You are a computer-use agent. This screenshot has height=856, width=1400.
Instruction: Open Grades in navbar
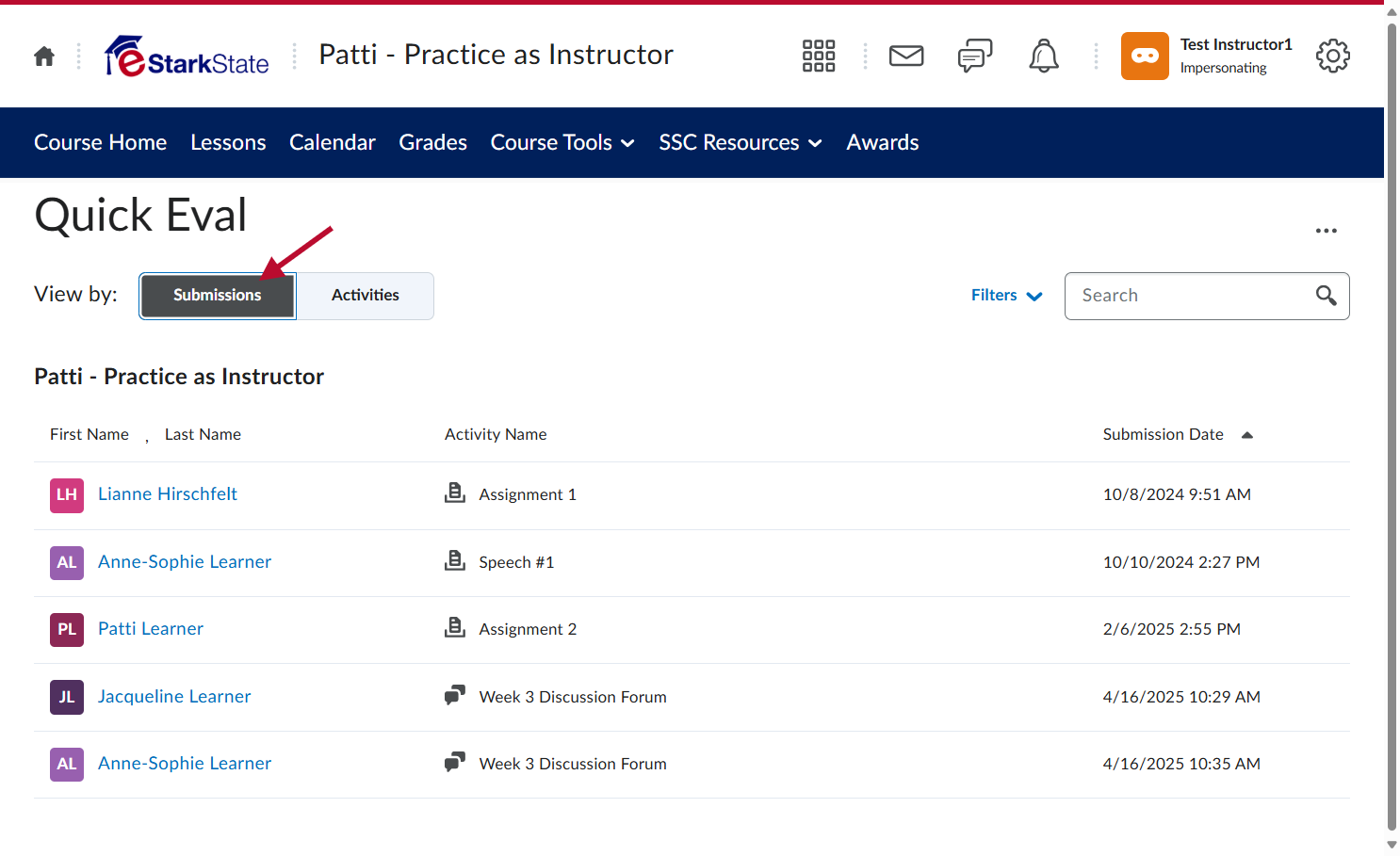433,142
